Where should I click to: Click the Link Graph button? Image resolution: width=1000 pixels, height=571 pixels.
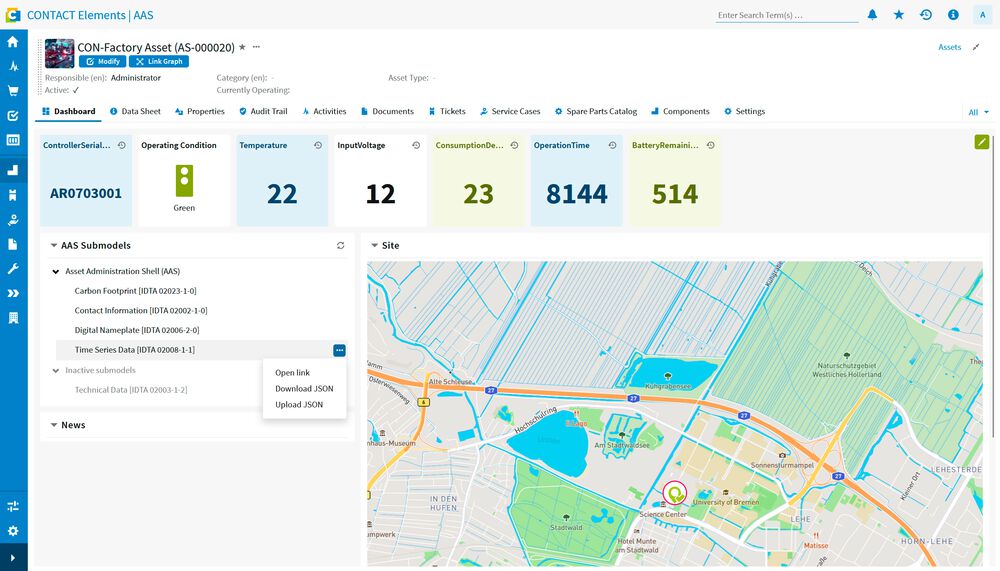click(159, 61)
